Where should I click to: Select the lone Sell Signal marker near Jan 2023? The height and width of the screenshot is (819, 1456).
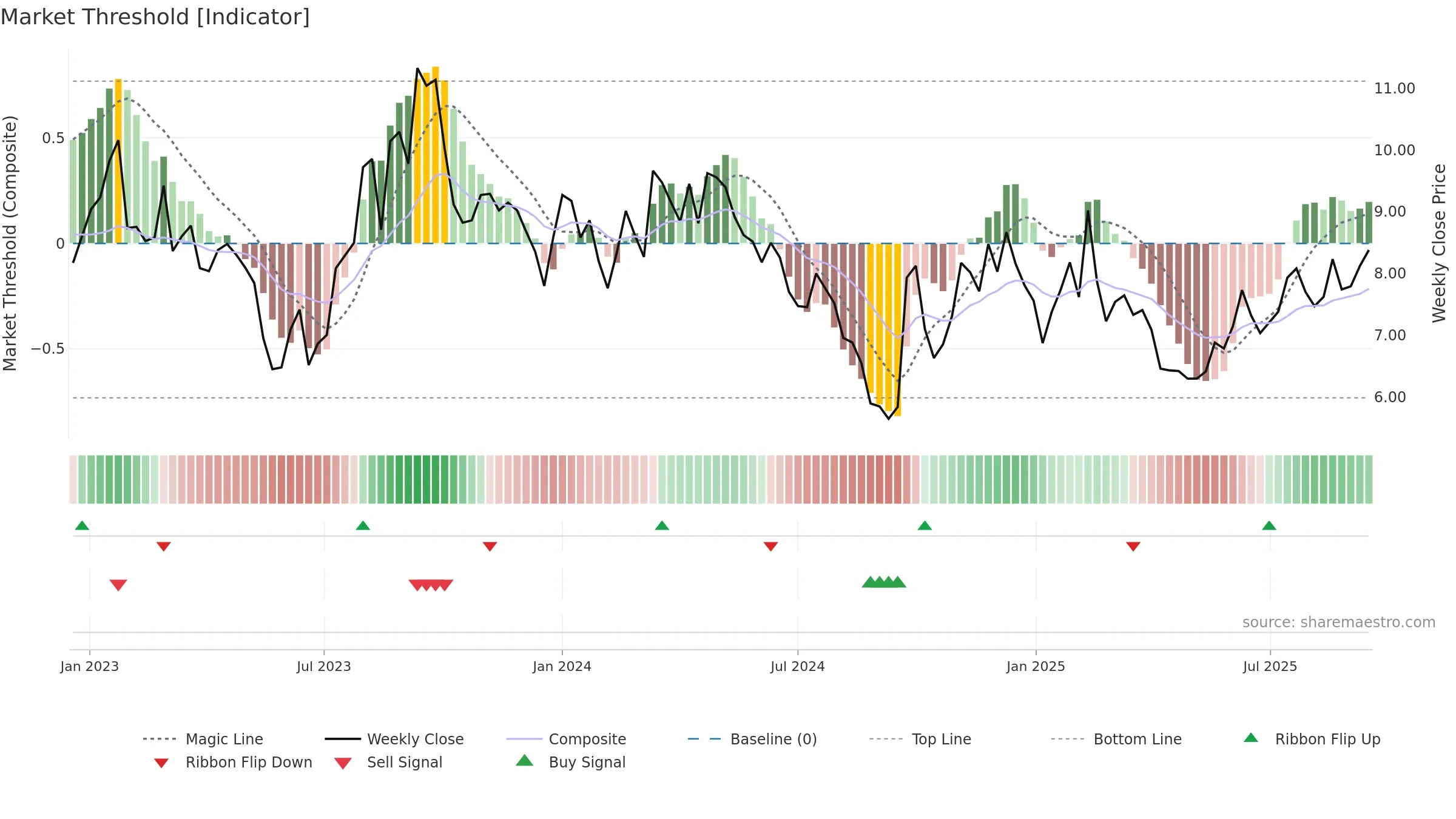(x=118, y=585)
